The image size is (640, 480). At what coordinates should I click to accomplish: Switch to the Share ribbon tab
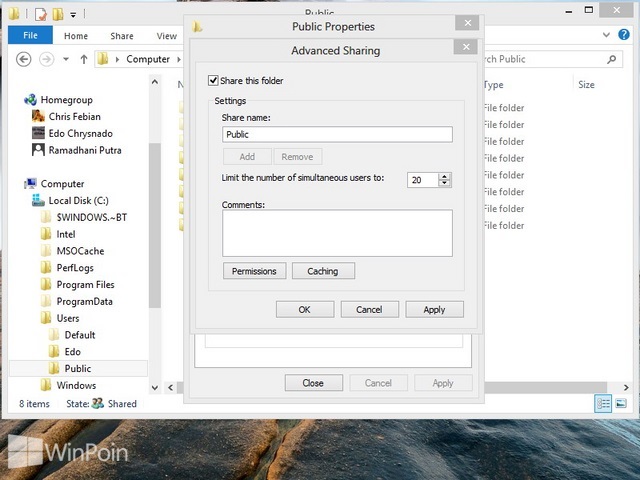(122, 36)
